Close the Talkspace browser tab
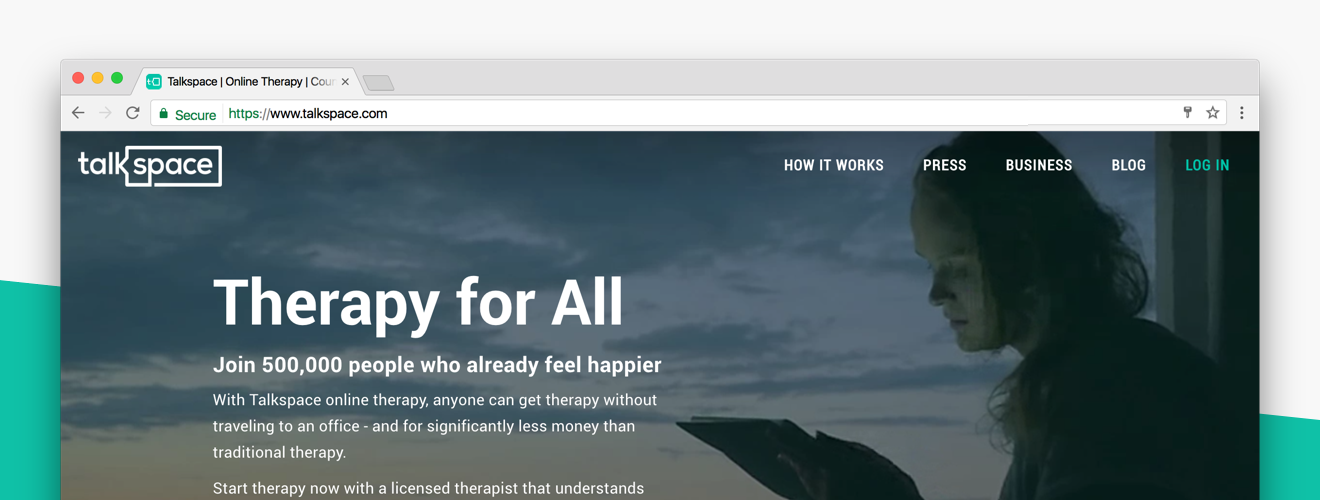This screenshot has height=500, width=1320. [x=345, y=82]
